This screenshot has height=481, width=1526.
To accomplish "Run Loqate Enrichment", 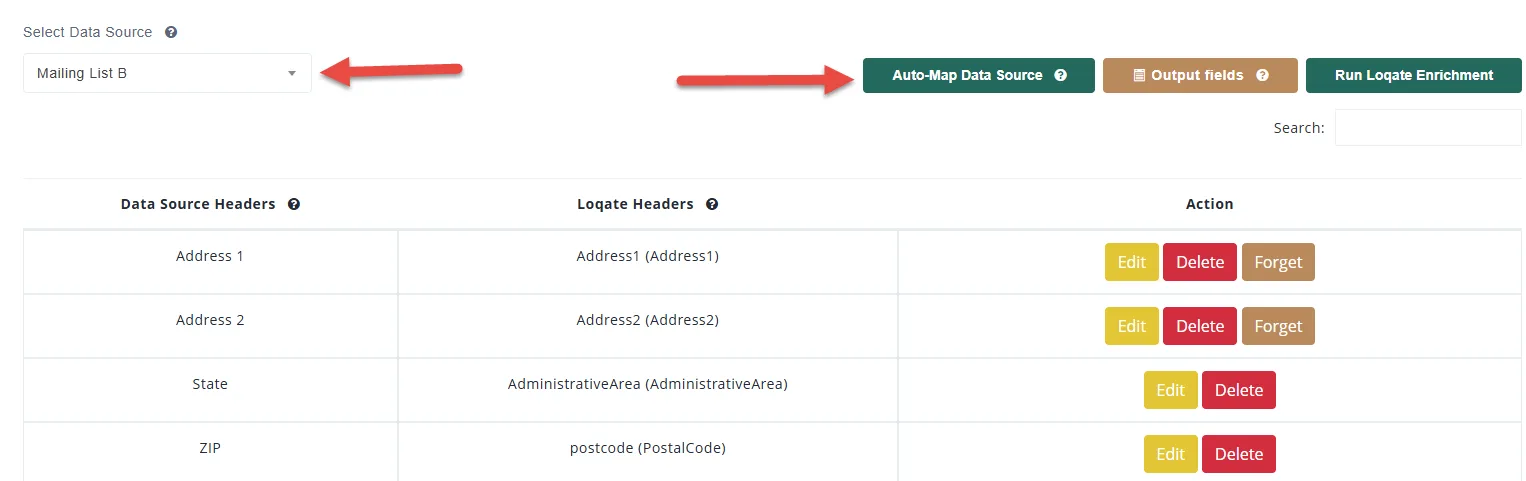I will pos(1413,75).
